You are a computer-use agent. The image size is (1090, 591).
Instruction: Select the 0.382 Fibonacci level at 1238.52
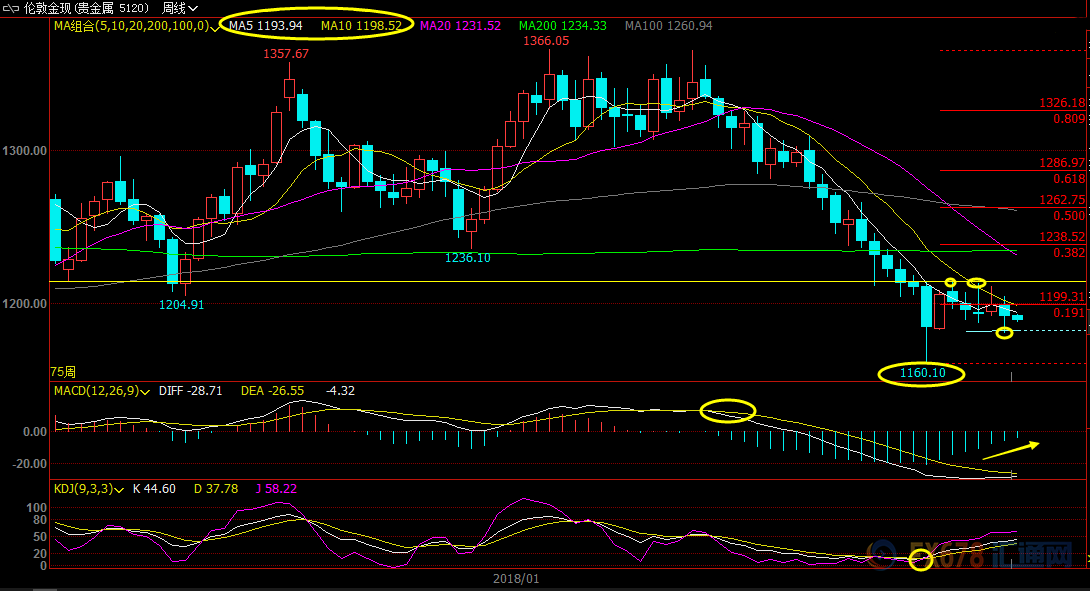tap(1068, 254)
